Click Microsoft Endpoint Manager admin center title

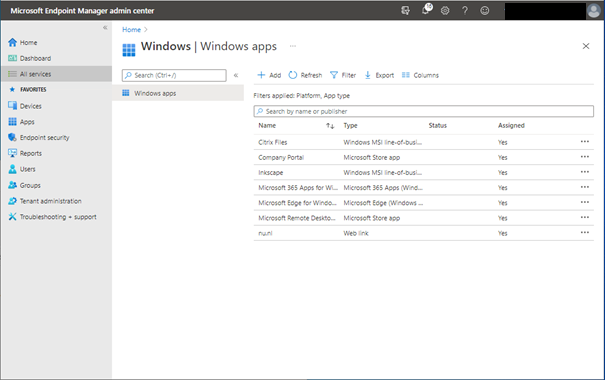pyautogui.click(x=82, y=11)
